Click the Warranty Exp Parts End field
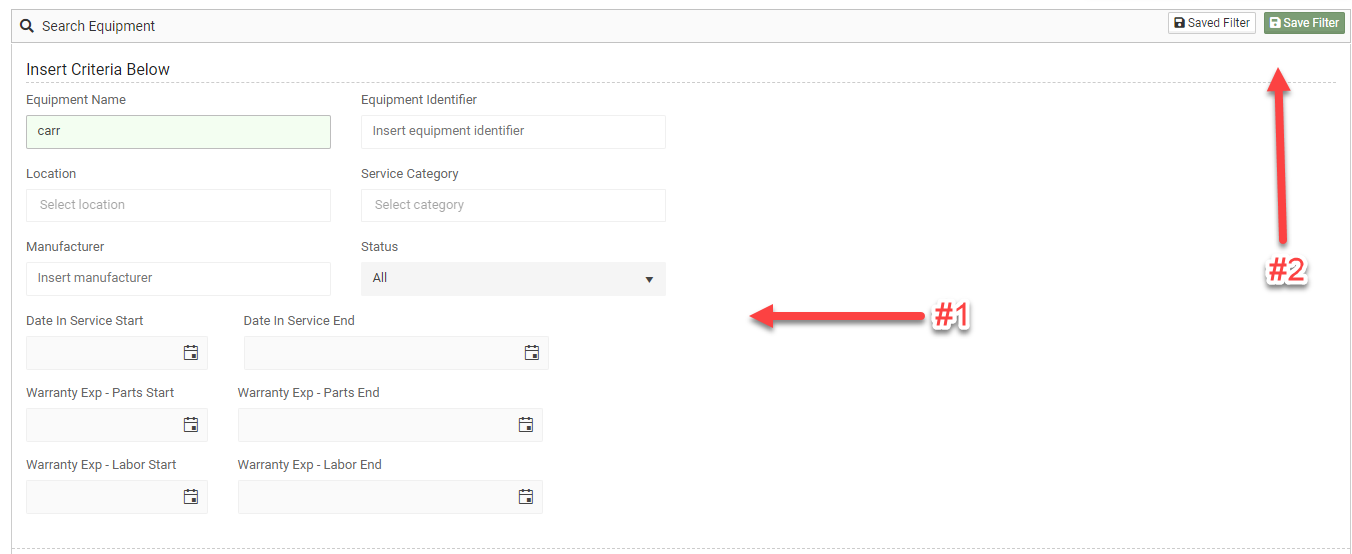Image resolution: width=1352 pixels, height=554 pixels. tap(376, 425)
